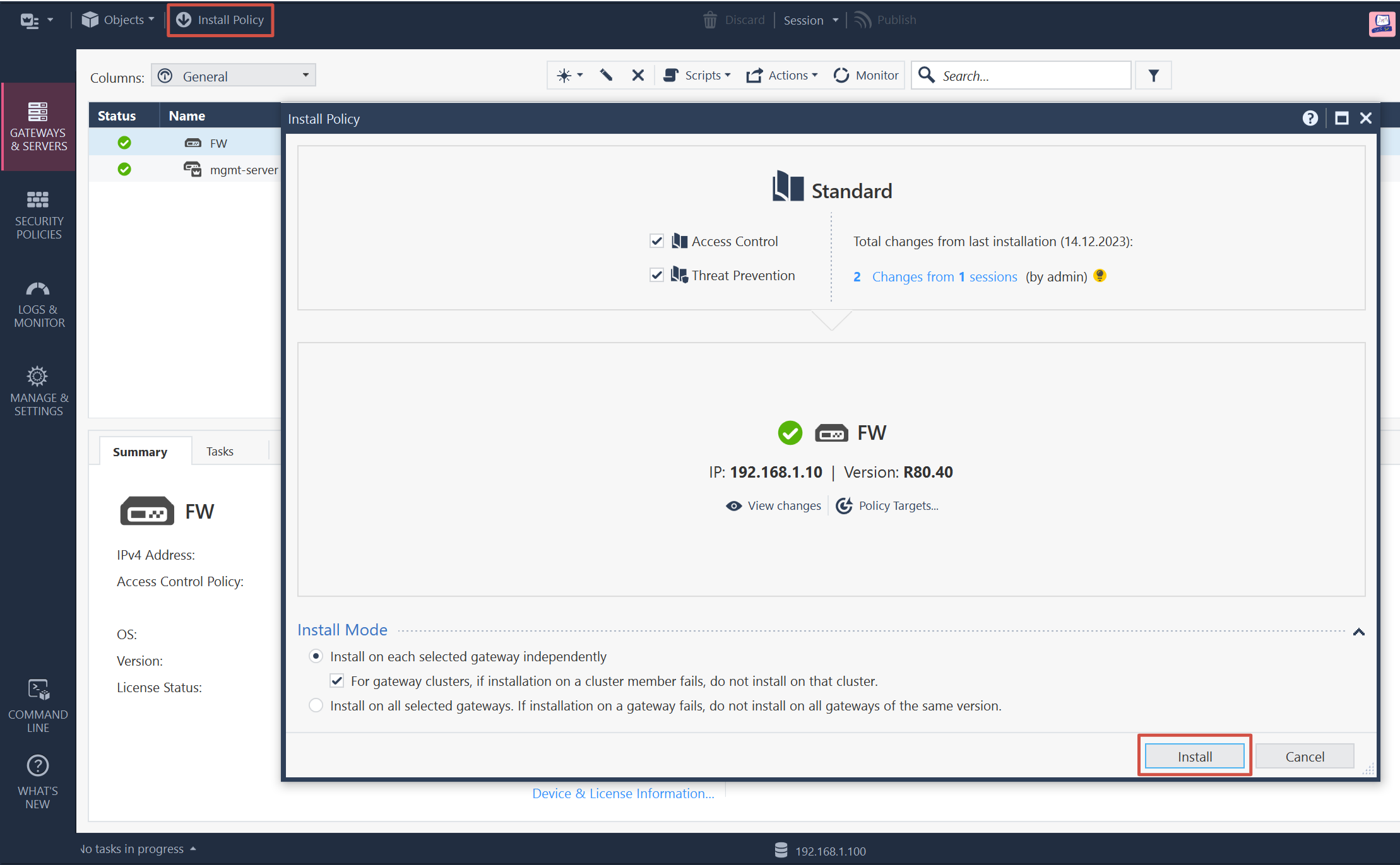Select install on all selected gateways option

(x=316, y=705)
